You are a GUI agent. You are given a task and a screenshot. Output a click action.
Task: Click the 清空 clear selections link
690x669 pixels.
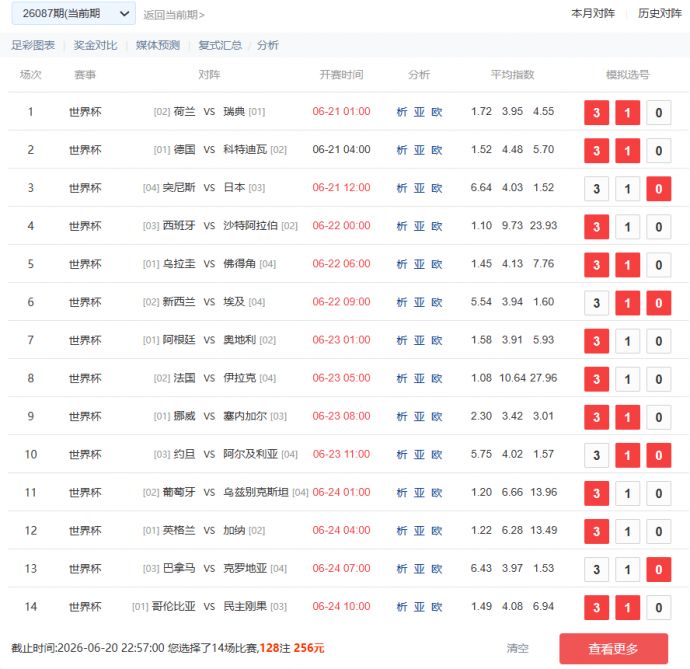click(518, 648)
